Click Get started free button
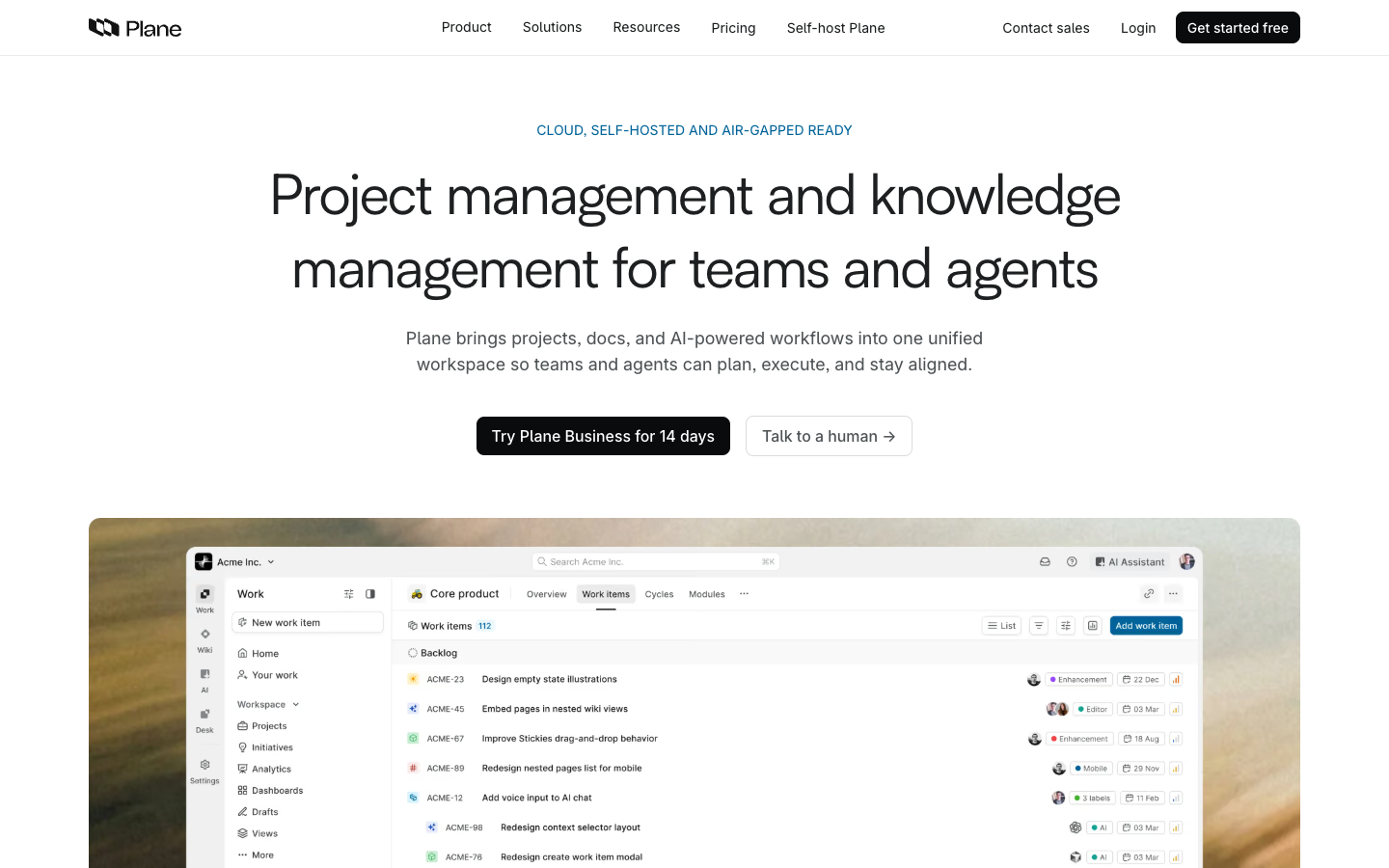The width and height of the screenshot is (1389, 868). [1238, 28]
